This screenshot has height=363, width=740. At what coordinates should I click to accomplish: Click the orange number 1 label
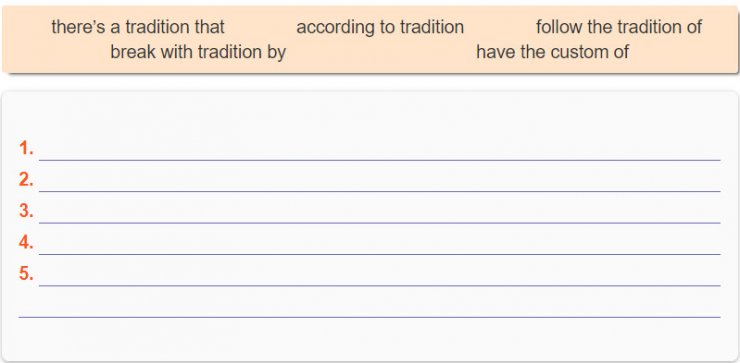[26, 149]
